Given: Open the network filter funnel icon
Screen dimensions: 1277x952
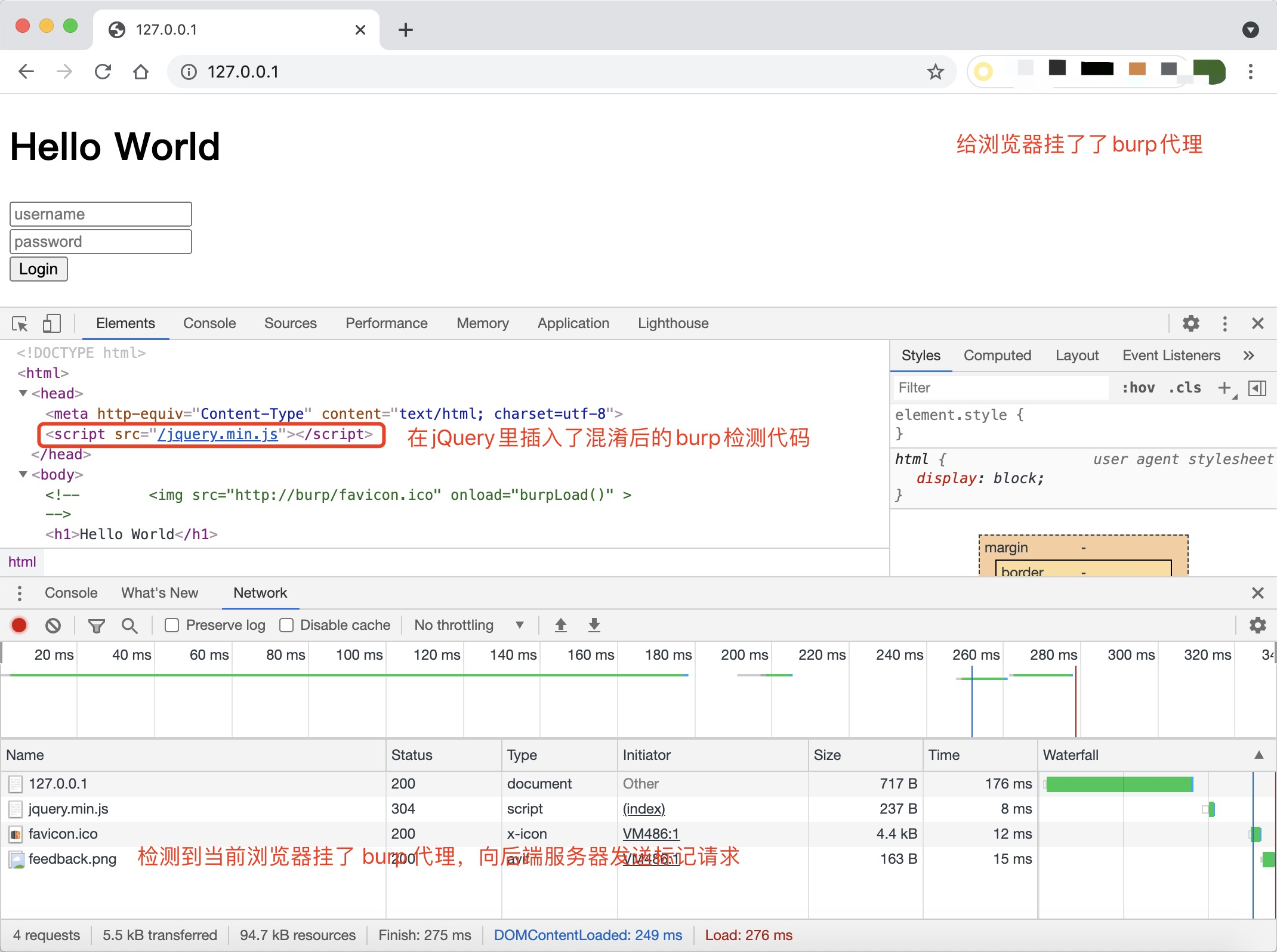Looking at the screenshot, I should point(96,625).
